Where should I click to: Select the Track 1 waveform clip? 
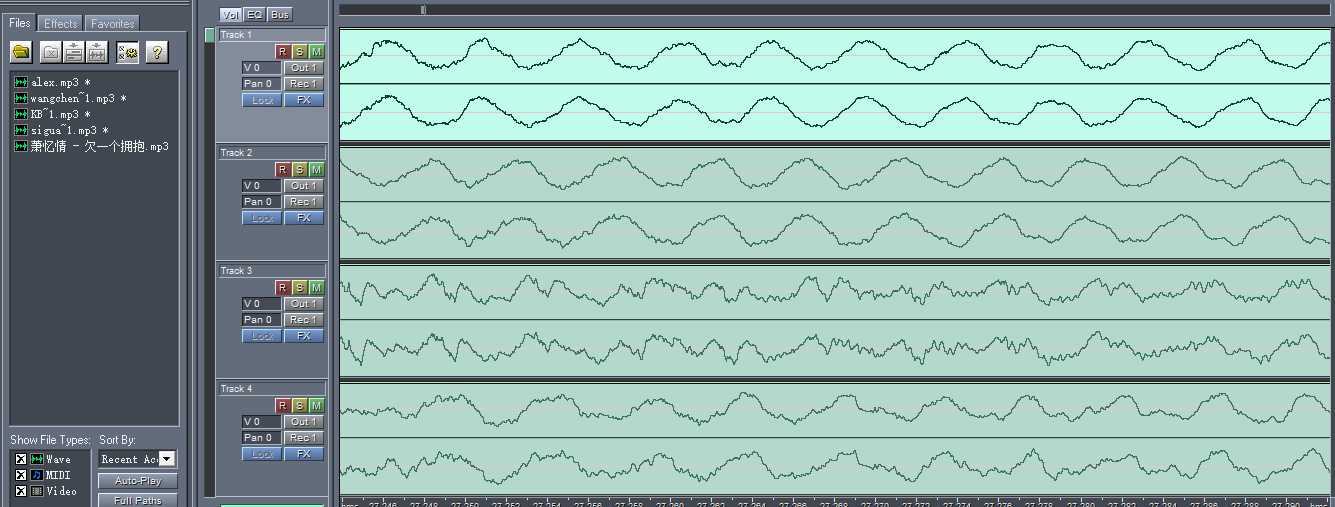pyautogui.click(x=835, y=84)
